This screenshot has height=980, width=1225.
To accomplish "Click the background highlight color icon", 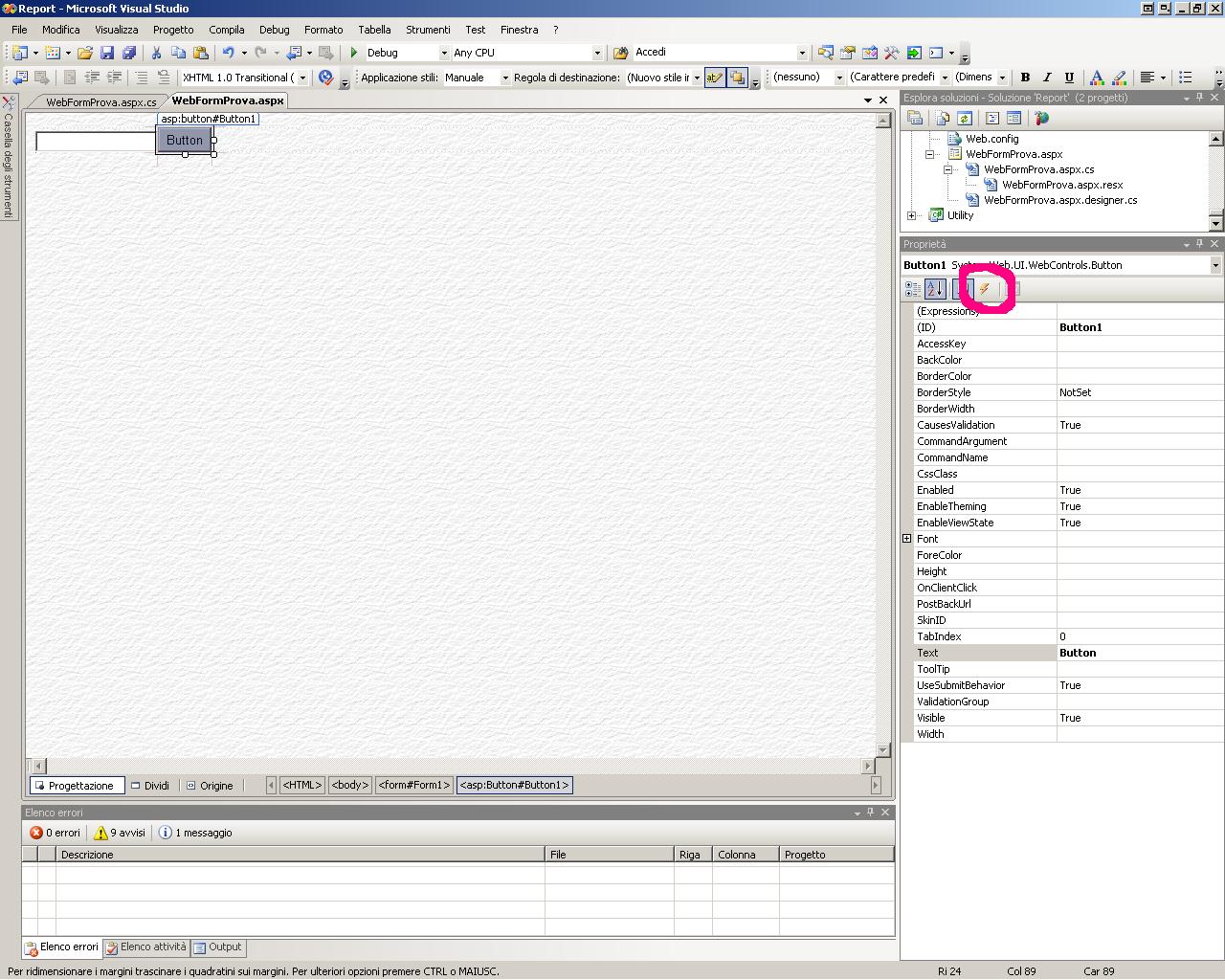I will (x=1119, y=78).
